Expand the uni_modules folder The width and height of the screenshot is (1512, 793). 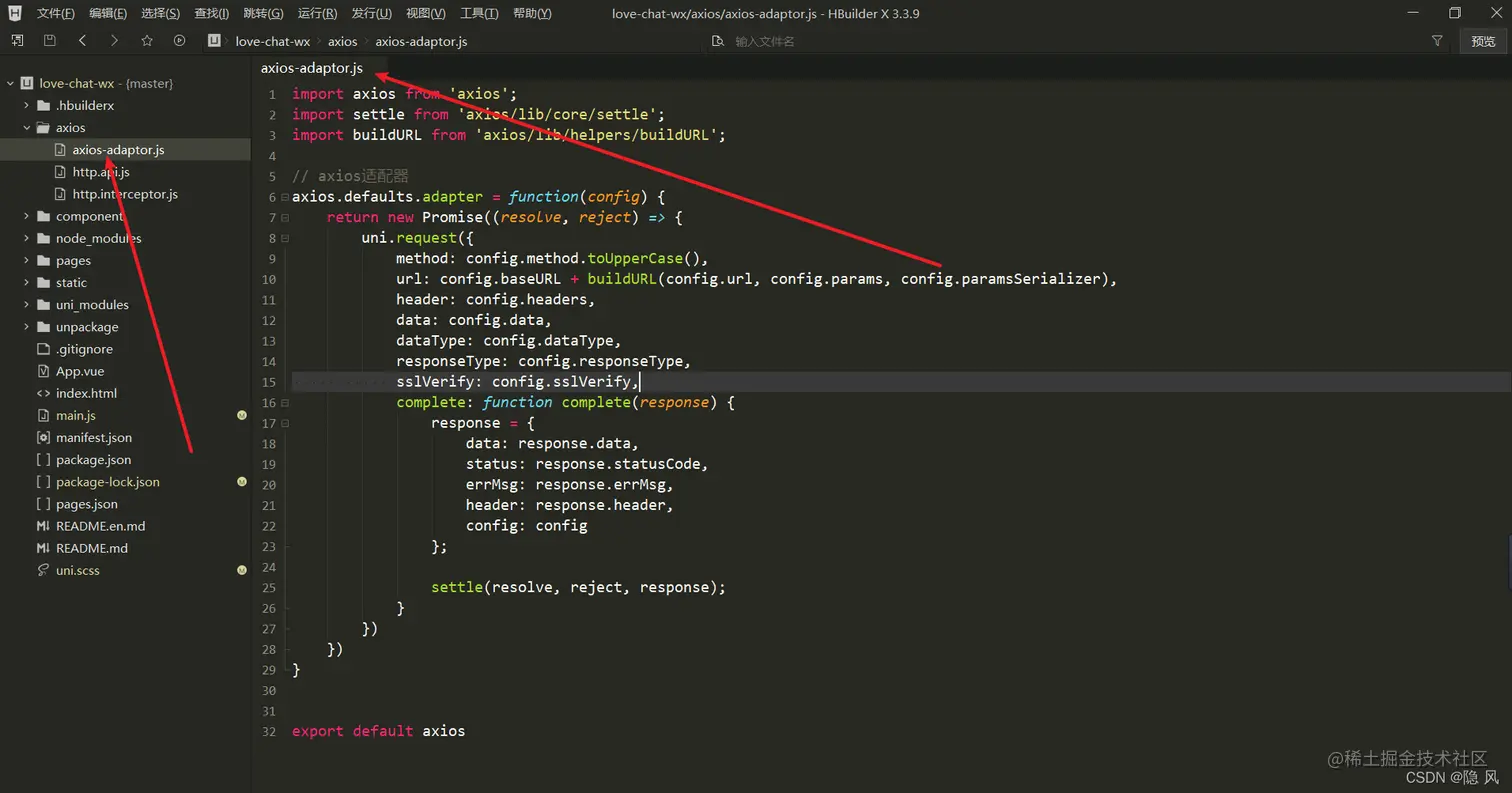tap(27, 304)
